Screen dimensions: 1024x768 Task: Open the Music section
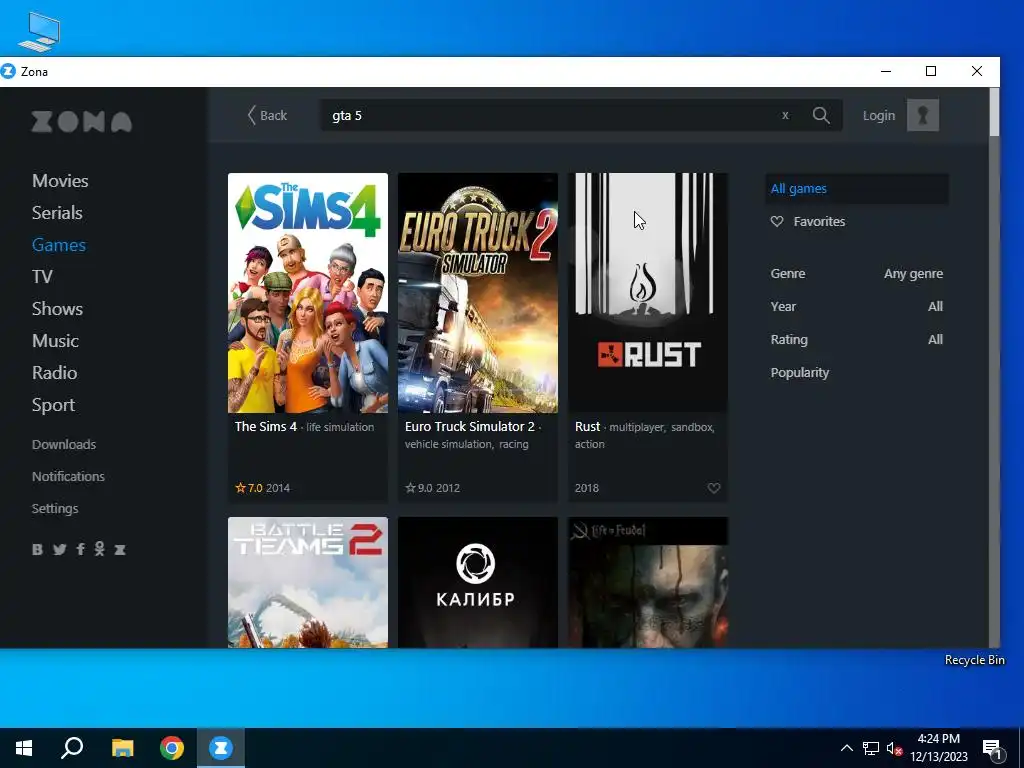coord(56,341)
